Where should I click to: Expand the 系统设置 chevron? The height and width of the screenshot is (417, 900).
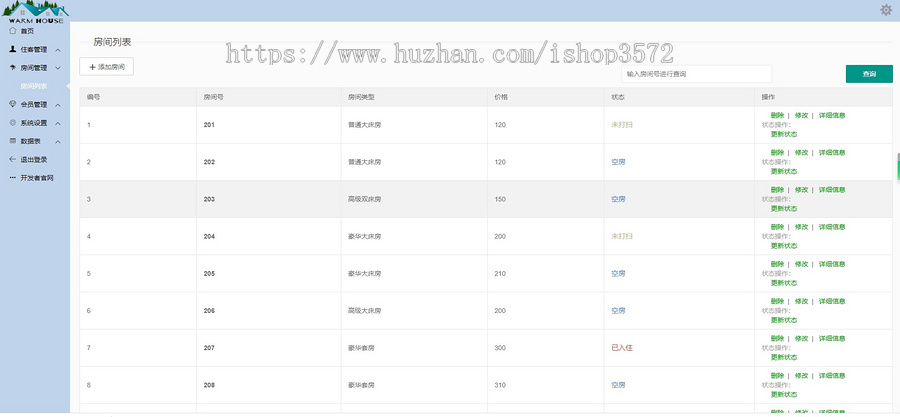pos(58,123)
